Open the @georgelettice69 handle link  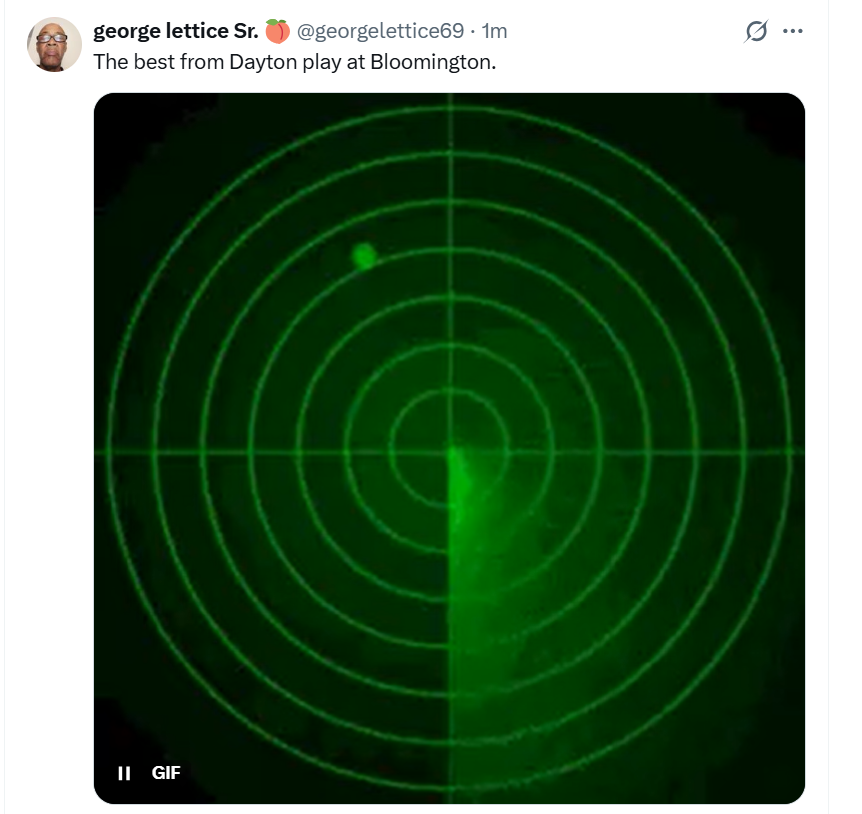[x=382, y=32]
